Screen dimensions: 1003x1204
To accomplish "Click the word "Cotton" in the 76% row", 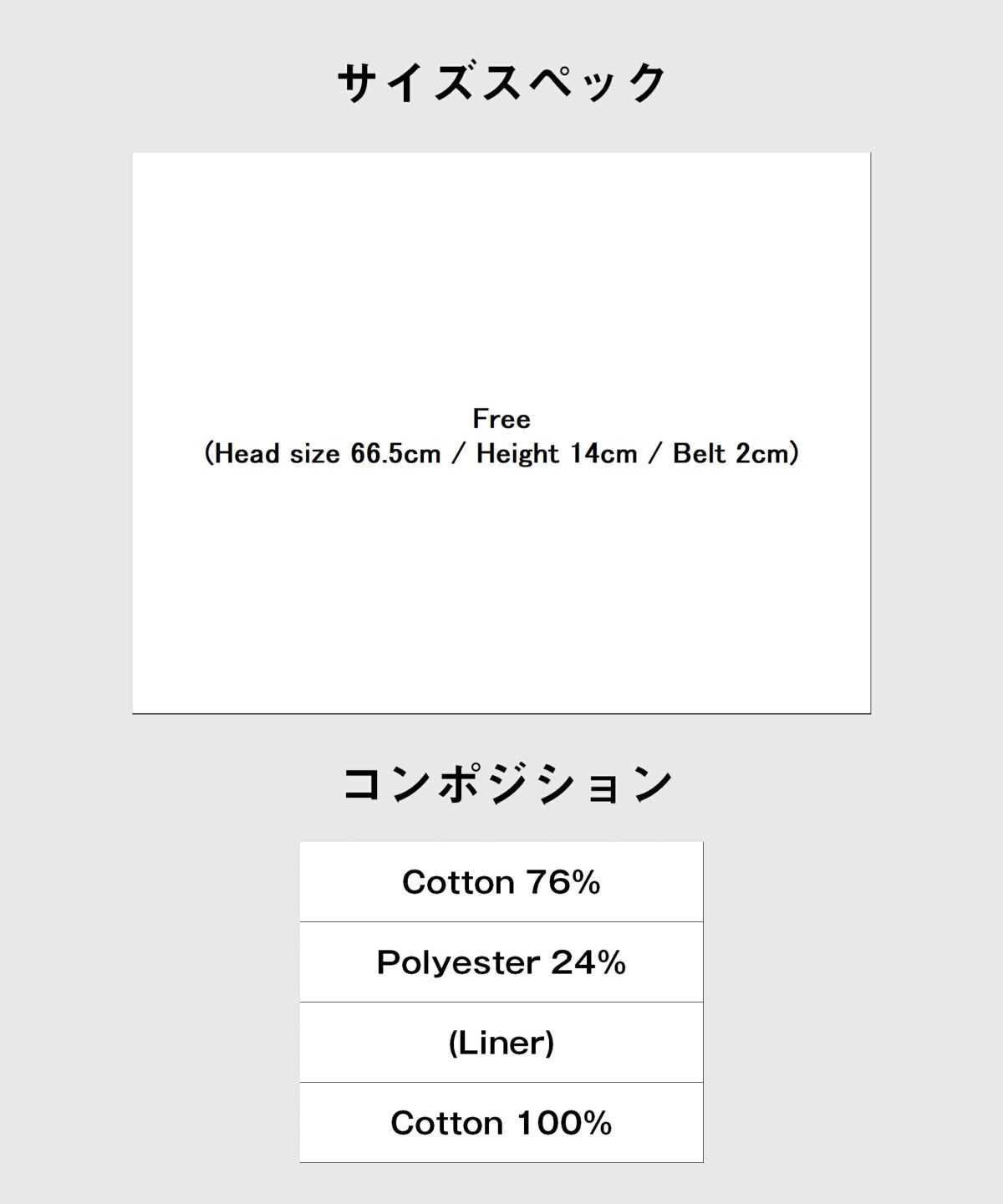I will (459, 882).
